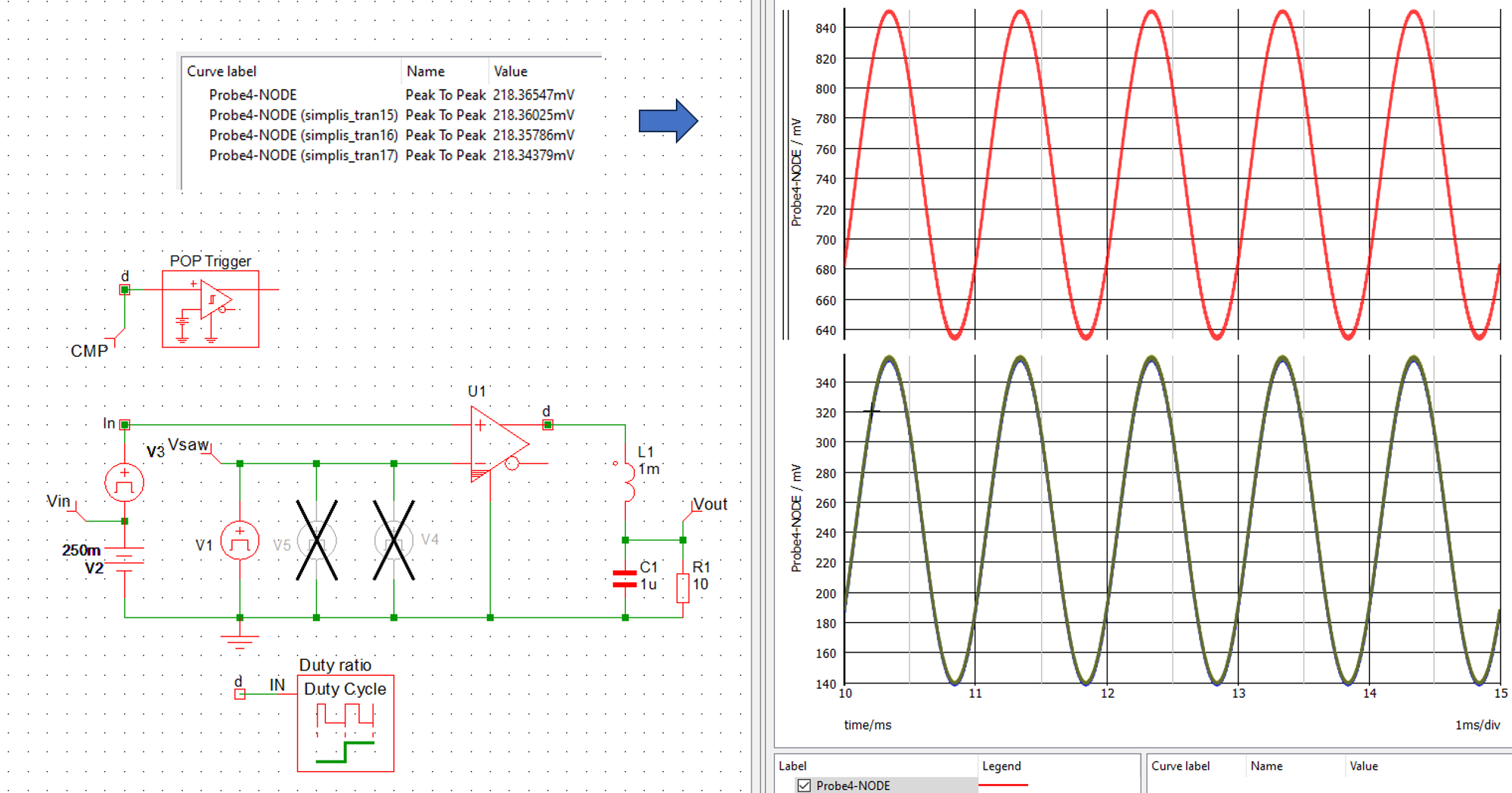This screenshot has width=1512, height=793.
Task: Click the 218.36025mV value cell
Action: [534, 115]
